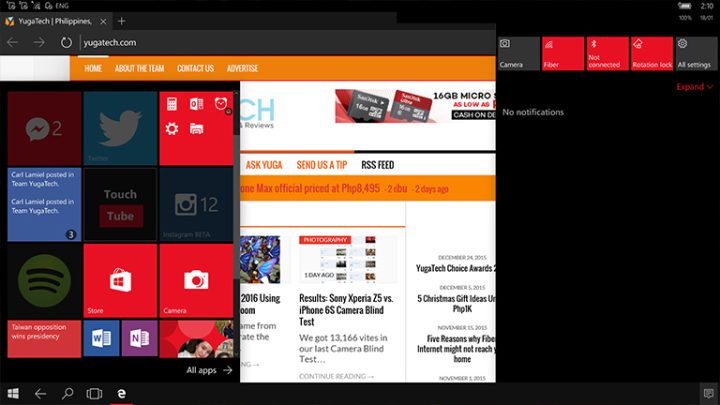
Task: Click the taskbar Back arrow
Action: click(40, 394)
